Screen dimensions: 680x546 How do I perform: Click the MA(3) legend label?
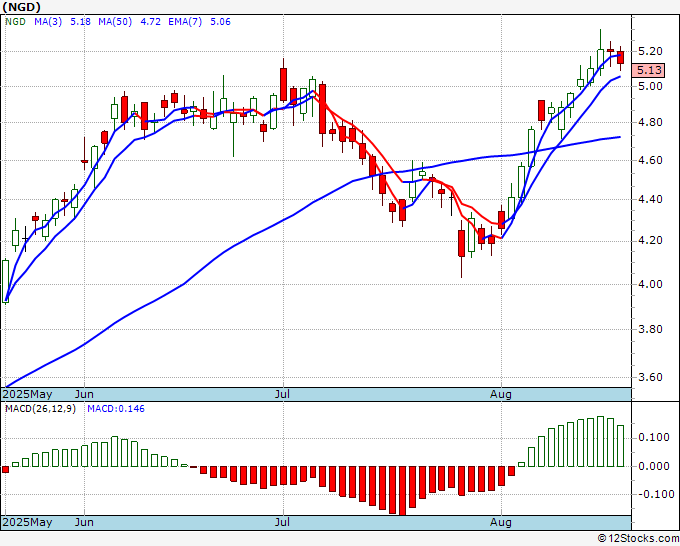coord(48,22)
